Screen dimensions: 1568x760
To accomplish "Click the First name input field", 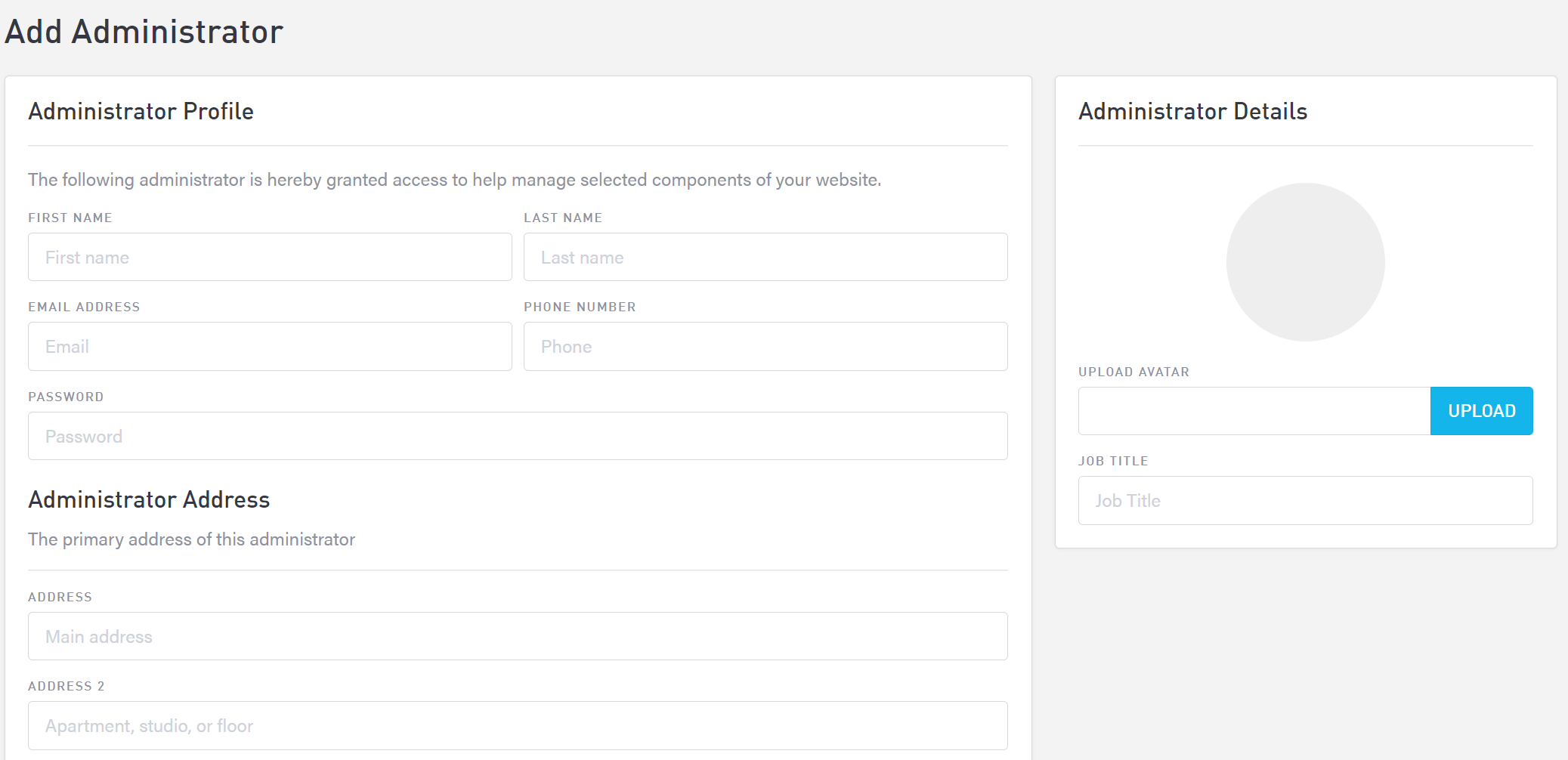I will [x=270, y=257].
